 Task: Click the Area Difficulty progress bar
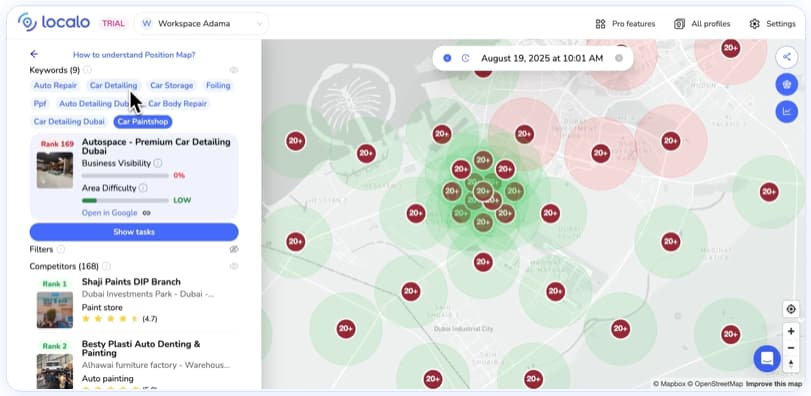tap(125, 201)
